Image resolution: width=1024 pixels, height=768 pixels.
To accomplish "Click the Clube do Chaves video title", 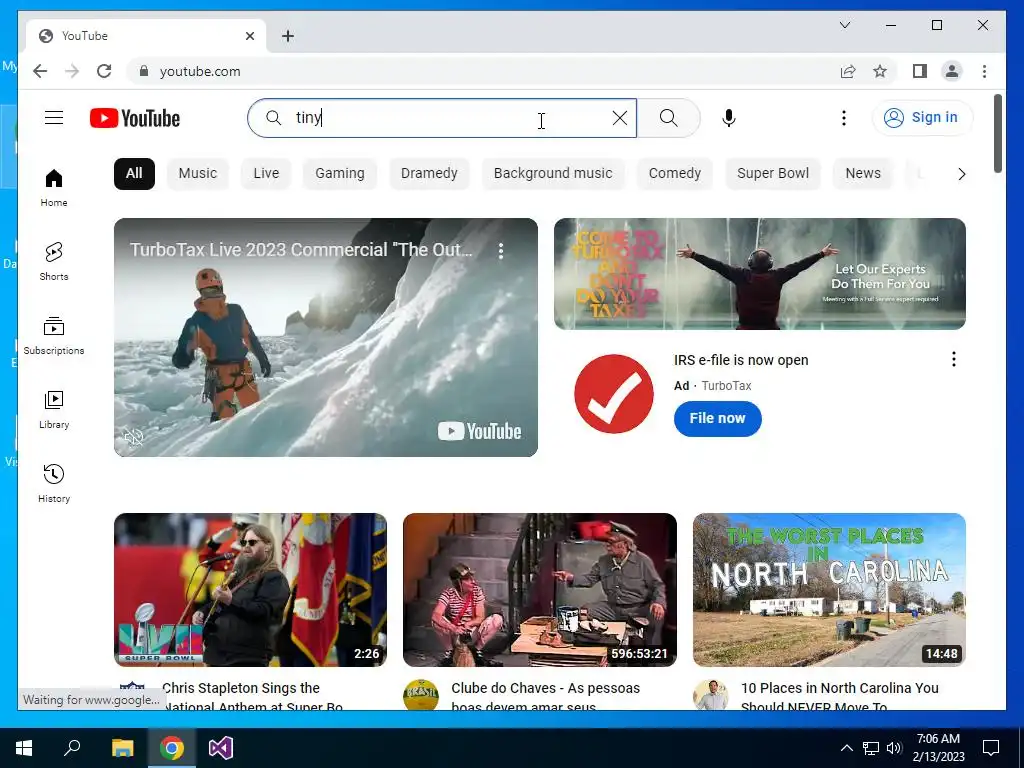I will coord(545,696).
